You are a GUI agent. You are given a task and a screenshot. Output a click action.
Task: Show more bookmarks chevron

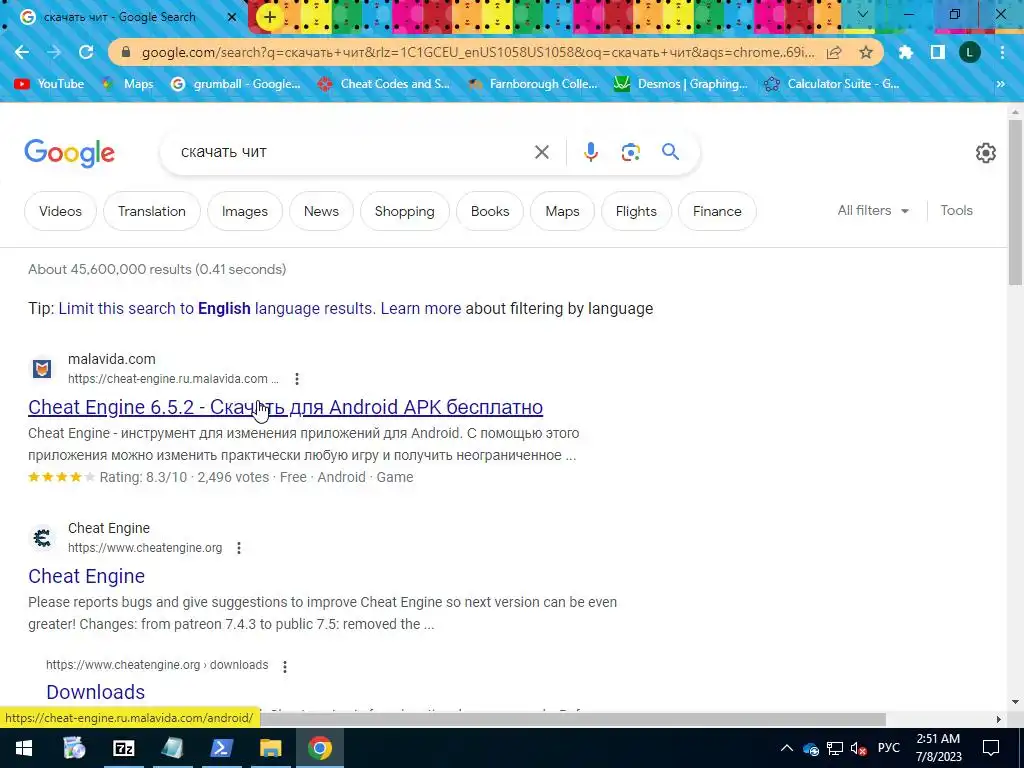[x=1000, y=84]
